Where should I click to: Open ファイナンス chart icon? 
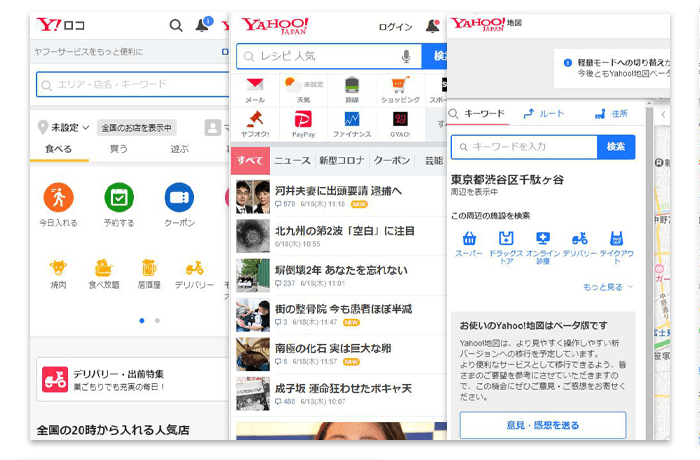coord(352,119)
